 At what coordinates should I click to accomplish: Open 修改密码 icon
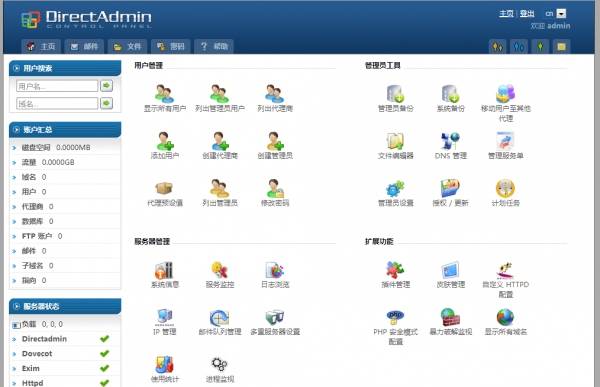275,188
